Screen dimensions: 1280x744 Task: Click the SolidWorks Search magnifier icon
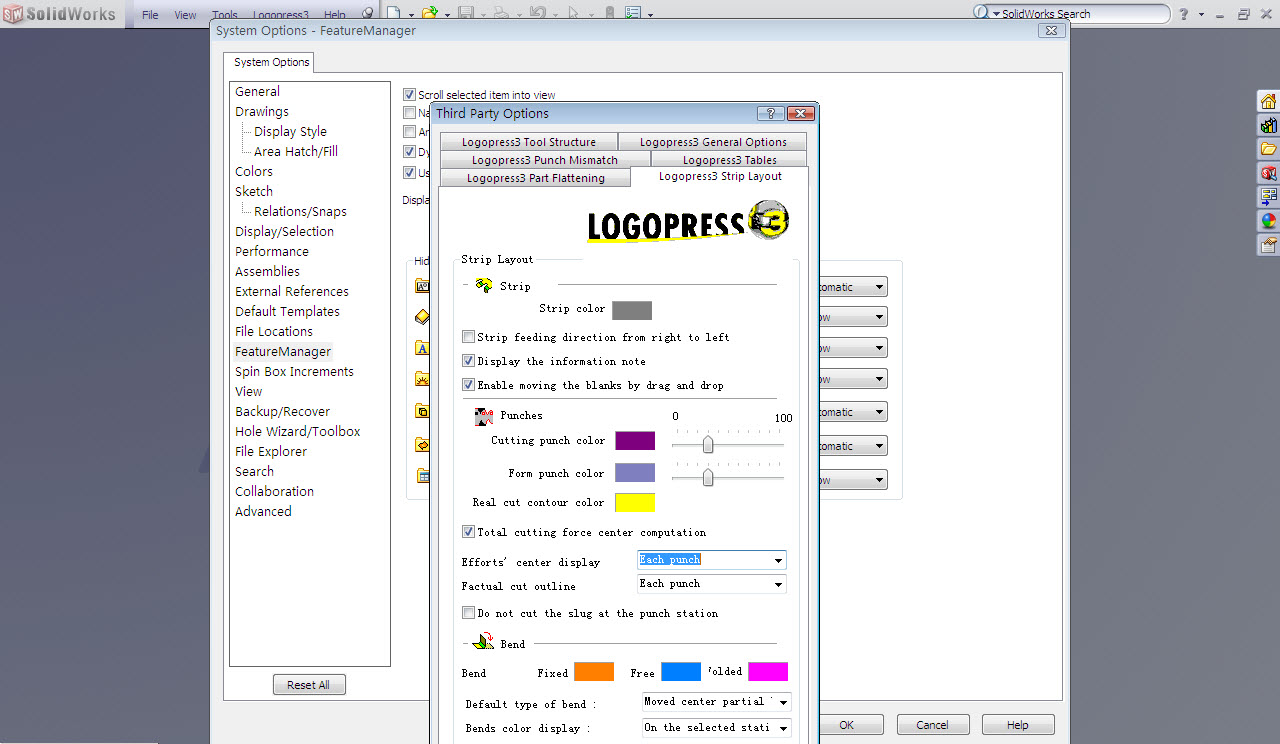click(980, 13)
